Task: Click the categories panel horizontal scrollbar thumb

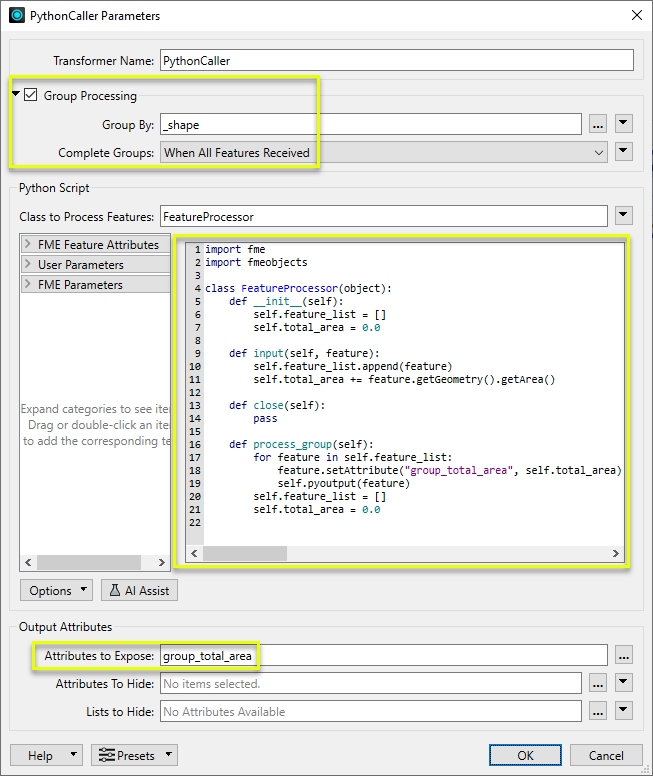Action: pyautogui.click(x=89, y=562)
